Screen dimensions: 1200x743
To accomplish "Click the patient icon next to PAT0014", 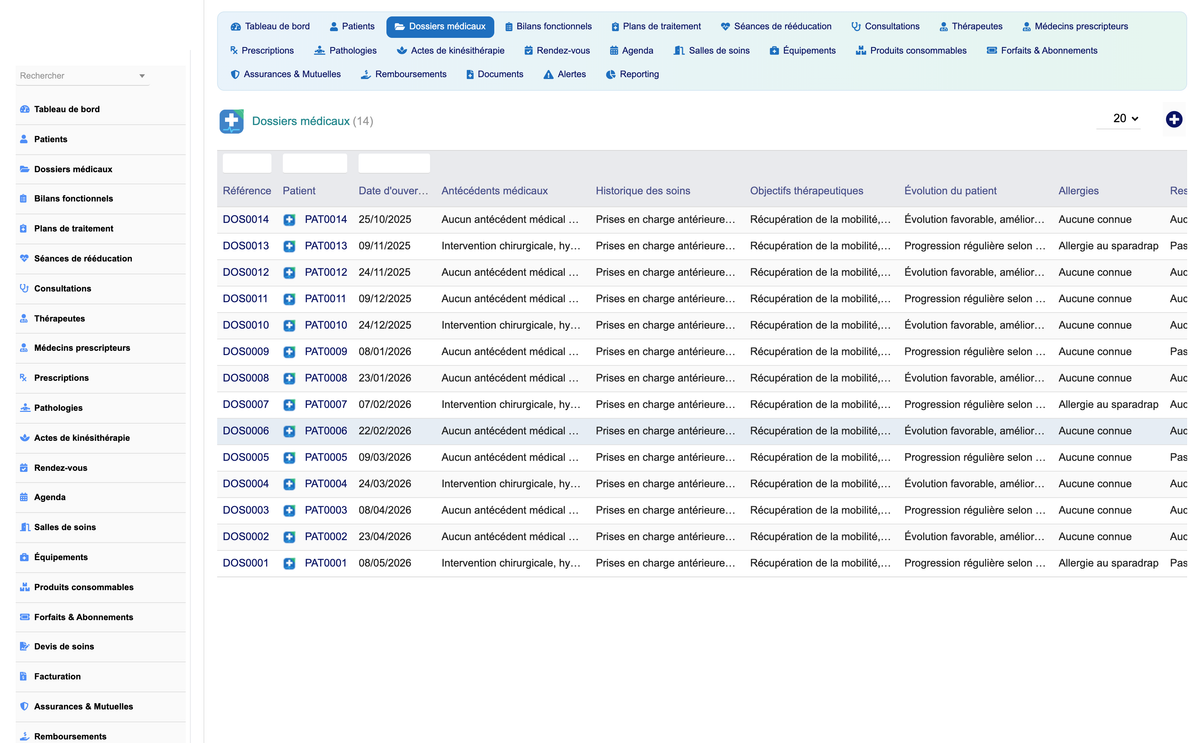I will pos(289,220).
